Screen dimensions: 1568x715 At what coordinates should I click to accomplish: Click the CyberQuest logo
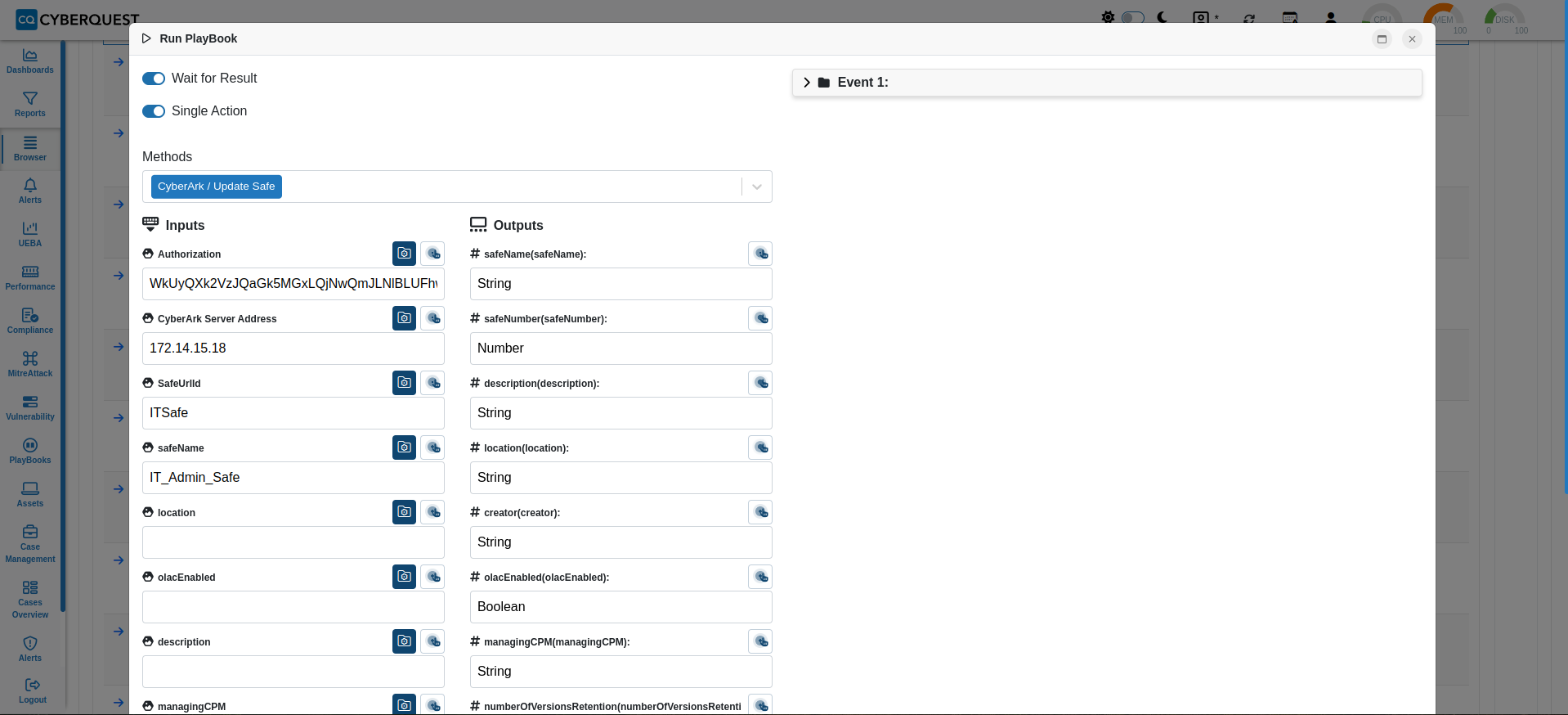pos(78,20)
